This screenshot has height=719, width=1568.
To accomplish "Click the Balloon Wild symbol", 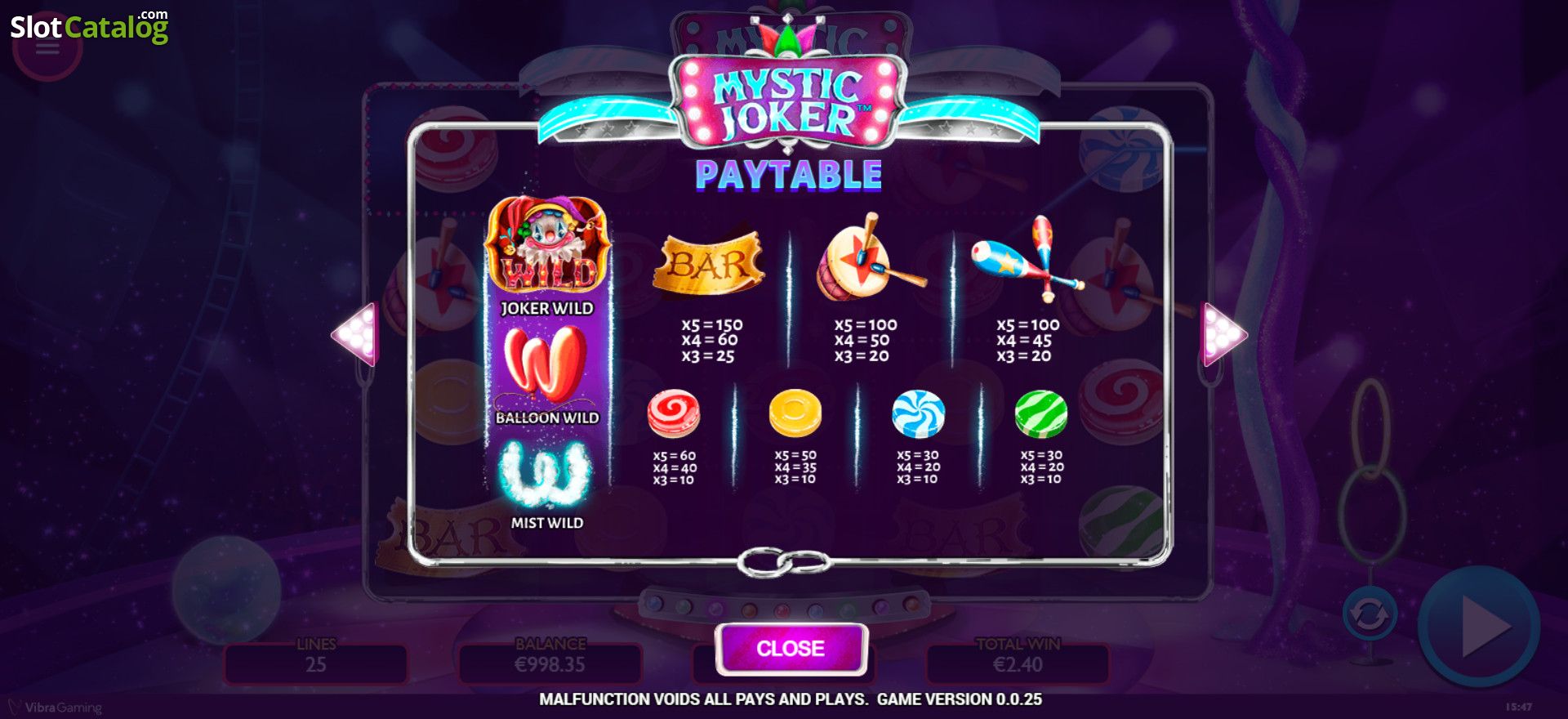I will click(x=546, y=364).
